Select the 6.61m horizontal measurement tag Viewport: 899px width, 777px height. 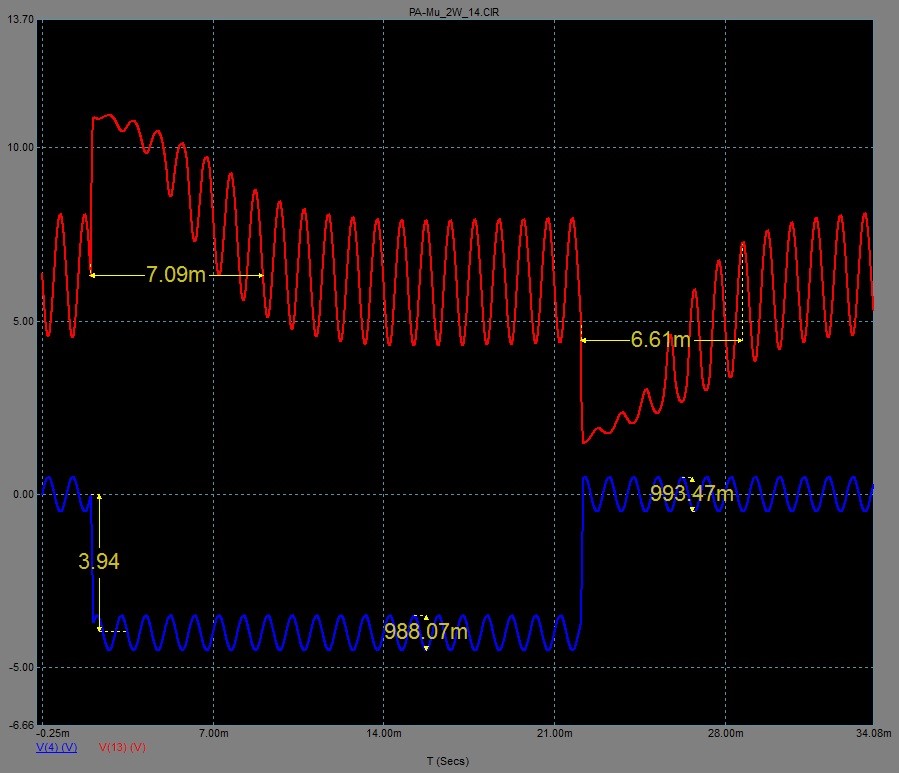[660, 340]
